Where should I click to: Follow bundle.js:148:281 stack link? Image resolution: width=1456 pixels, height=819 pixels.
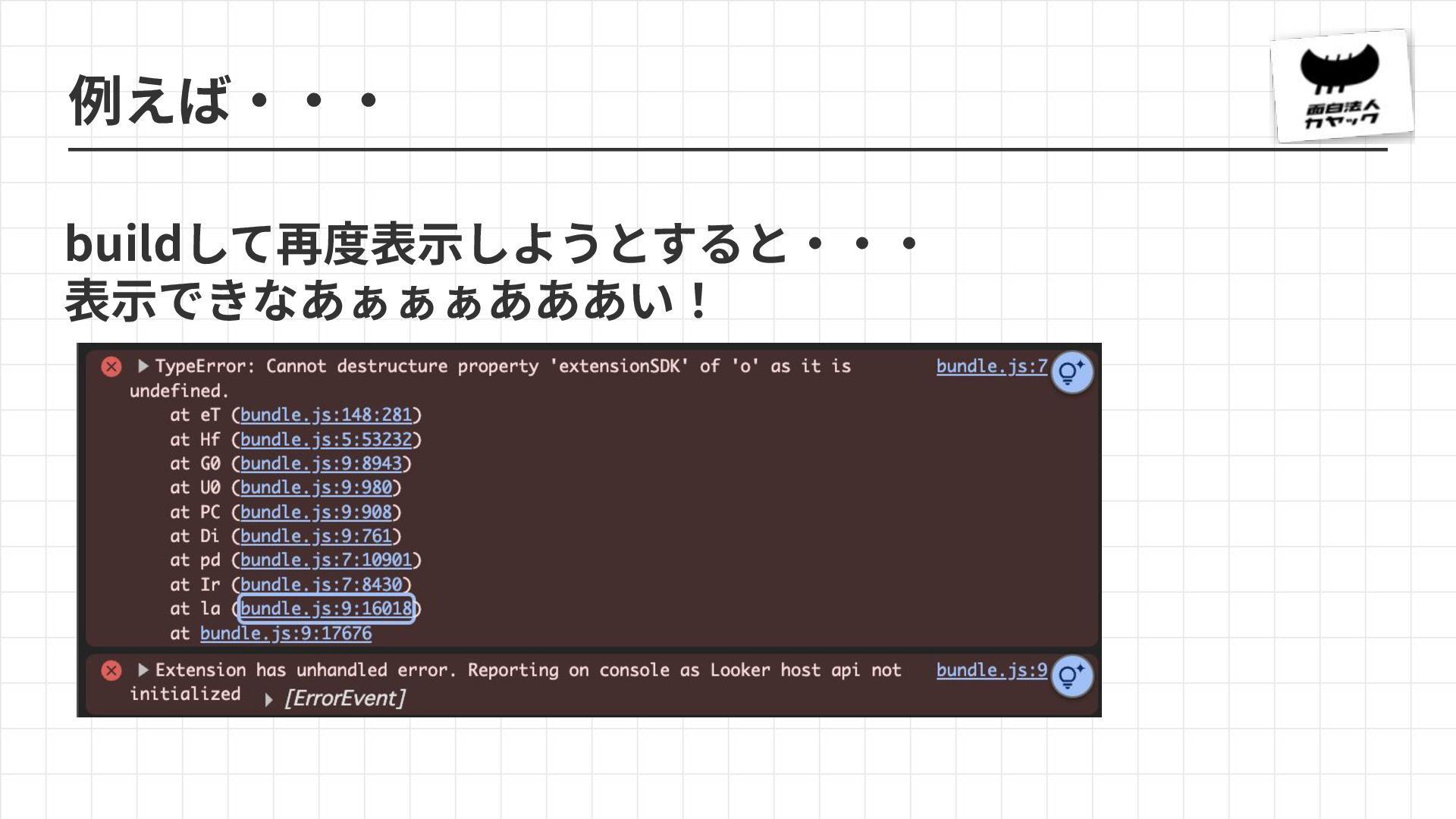(x=326, y=415)
